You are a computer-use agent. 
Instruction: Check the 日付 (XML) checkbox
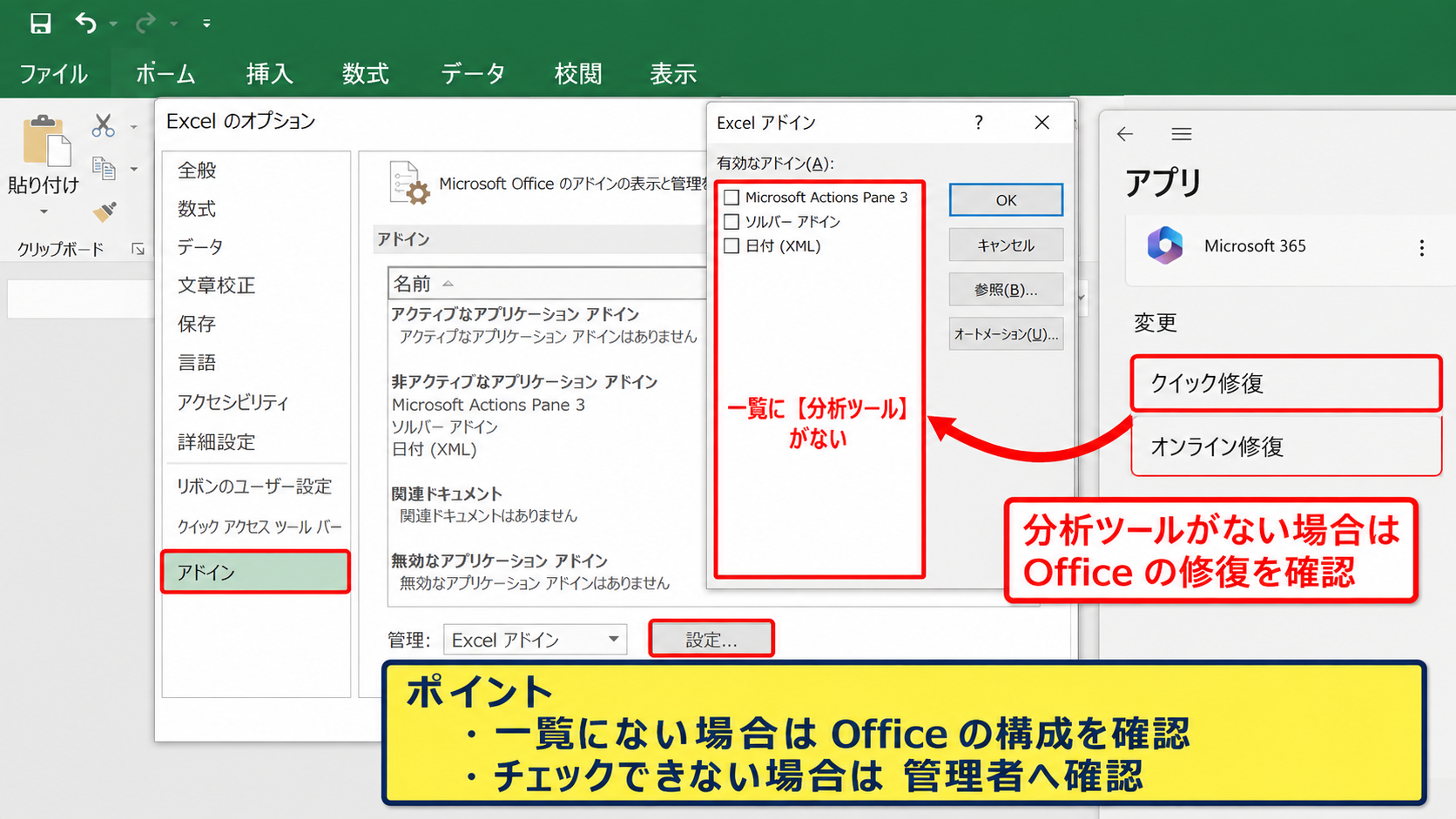[731, 246]
